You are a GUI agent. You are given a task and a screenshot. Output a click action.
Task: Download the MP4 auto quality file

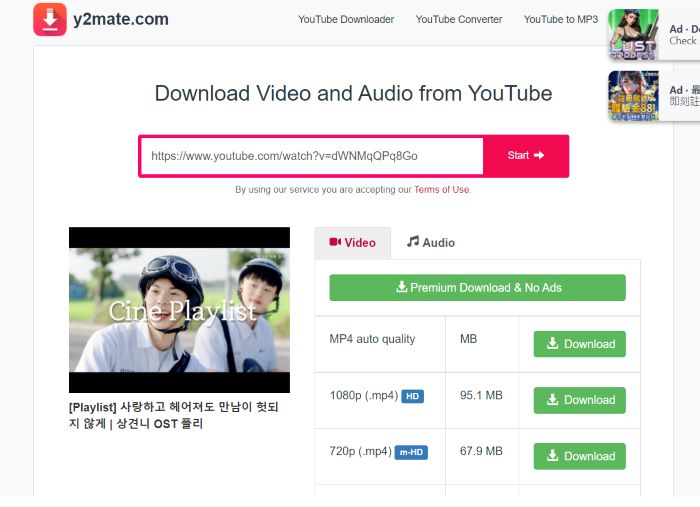[580, 344]
